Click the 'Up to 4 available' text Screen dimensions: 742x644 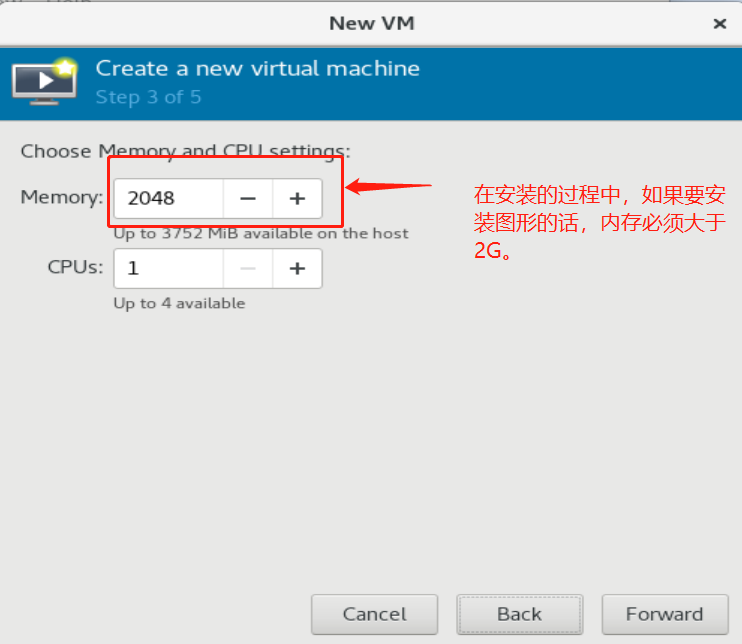[x=179, y=303]
